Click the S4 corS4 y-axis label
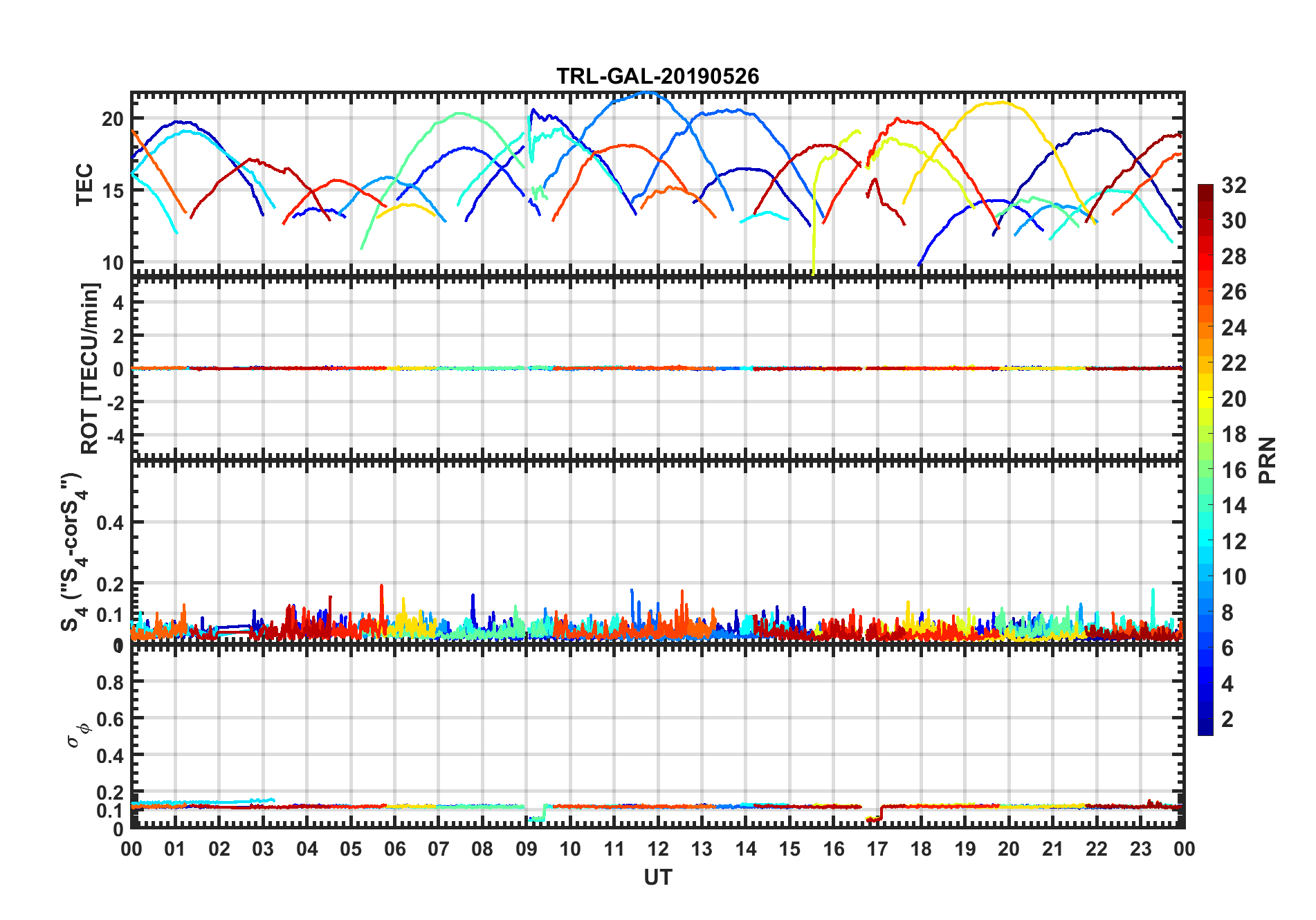The image size is (1316, 920). [74, 552]
